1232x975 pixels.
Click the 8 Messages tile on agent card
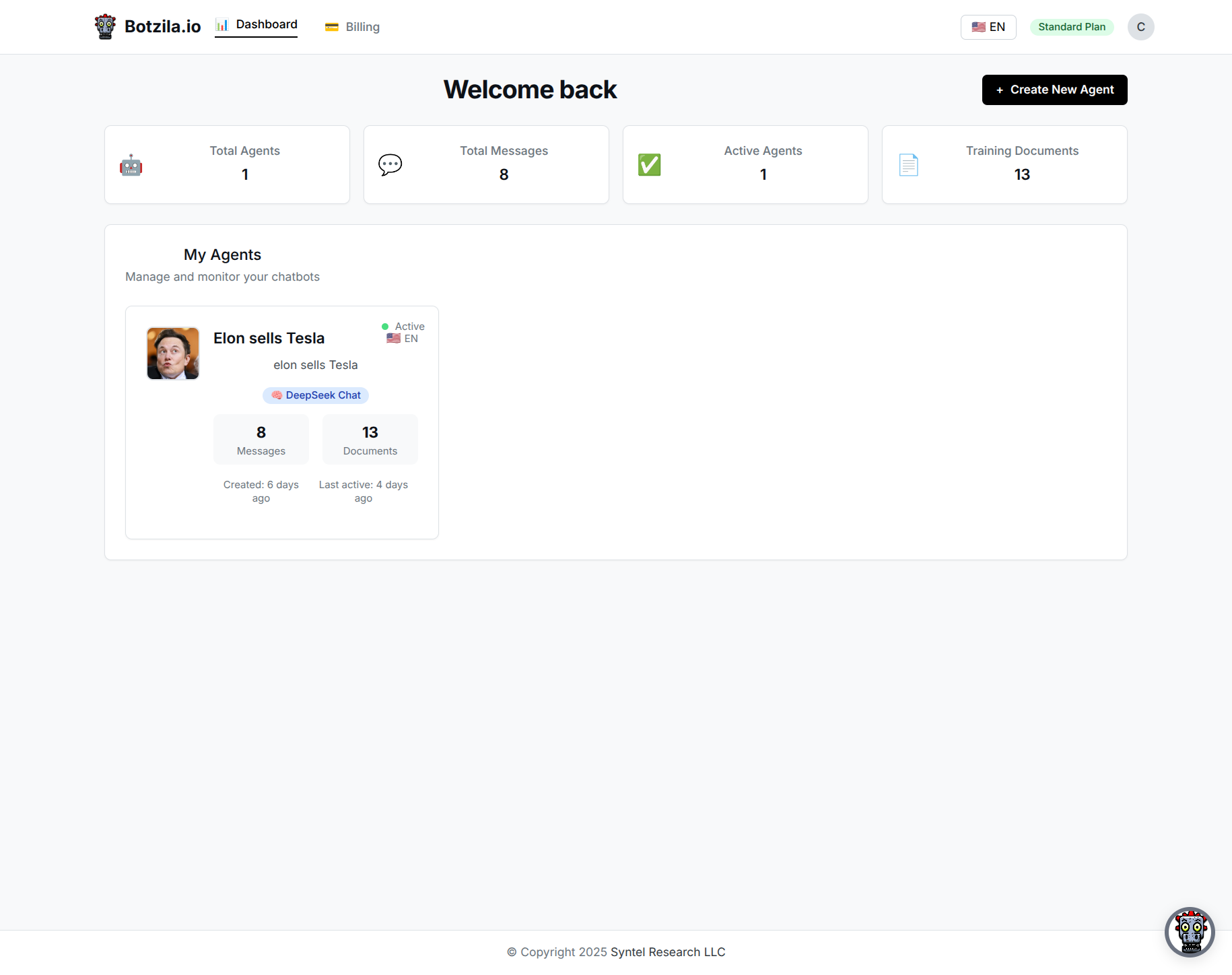[x=261, y=440]
